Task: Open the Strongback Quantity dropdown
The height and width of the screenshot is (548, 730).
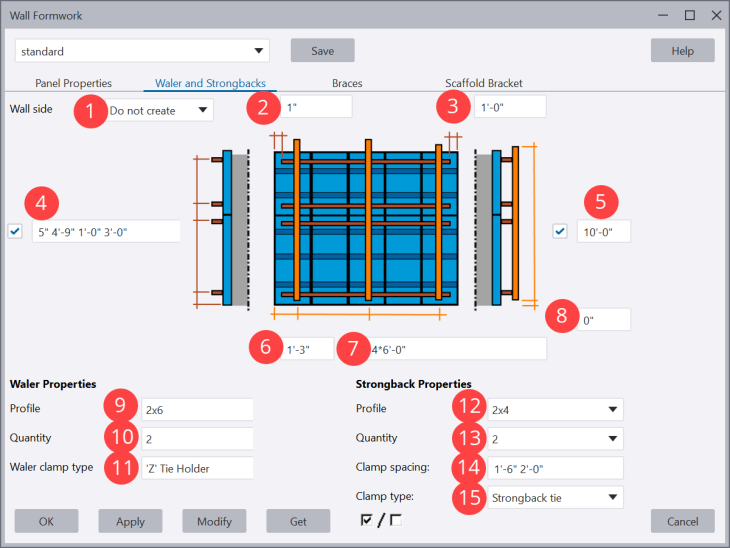Action: point(555,439)
